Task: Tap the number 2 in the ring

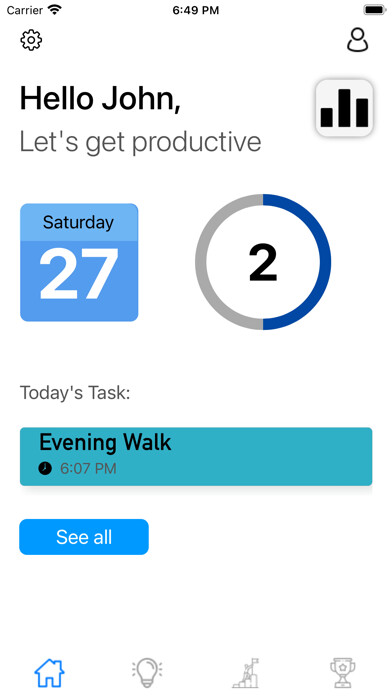Action: (263, 263)
